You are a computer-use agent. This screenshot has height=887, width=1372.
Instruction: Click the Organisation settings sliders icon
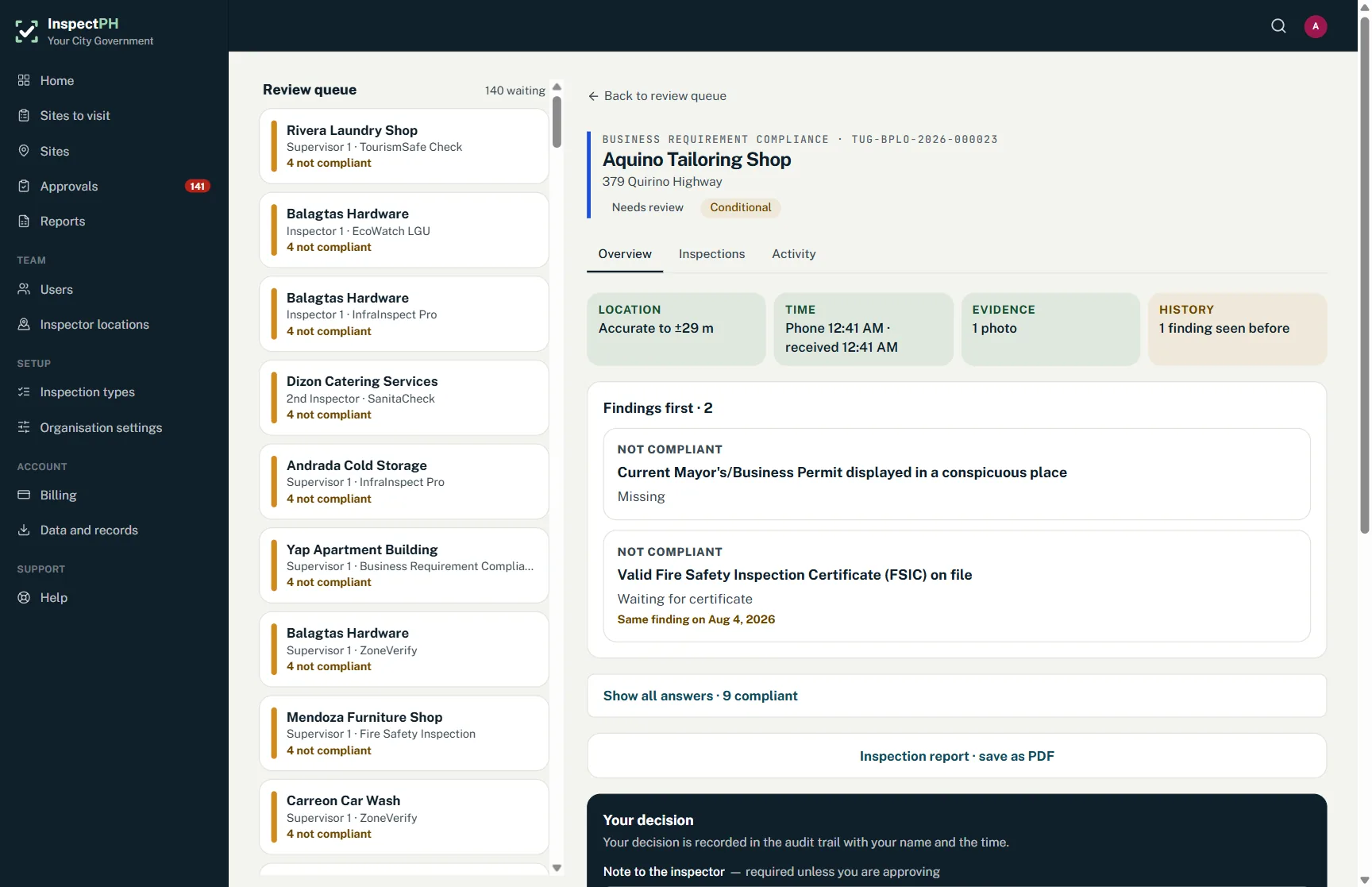point(24,427)
